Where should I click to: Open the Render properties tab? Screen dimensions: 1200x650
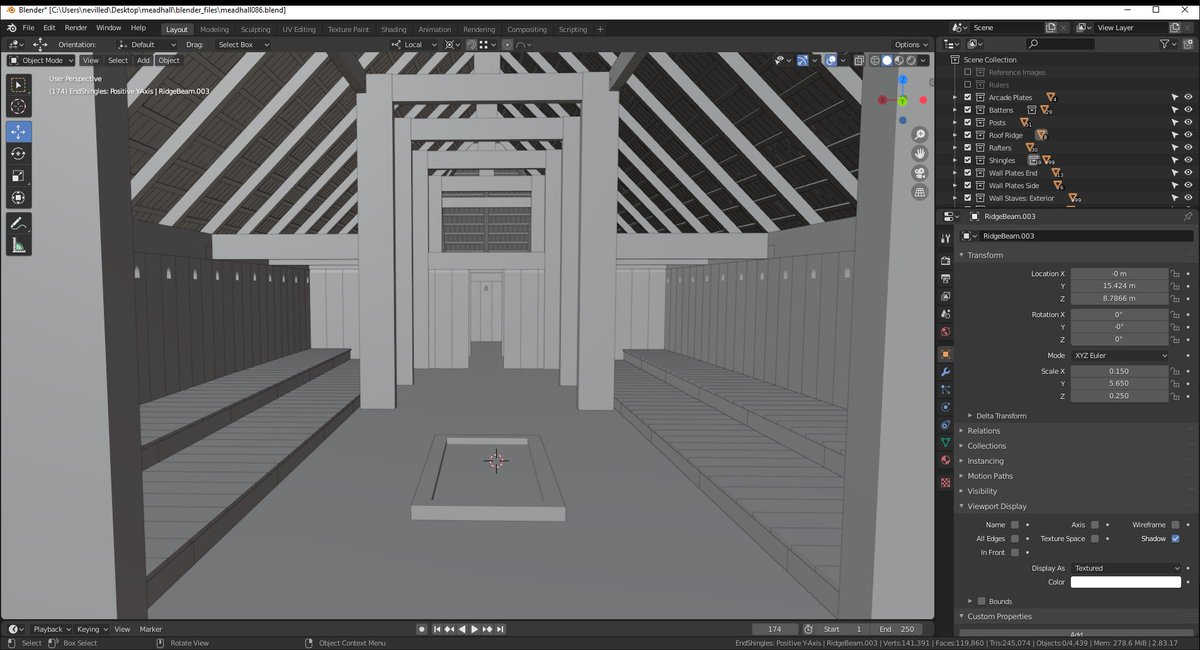(x=946, y=260)
